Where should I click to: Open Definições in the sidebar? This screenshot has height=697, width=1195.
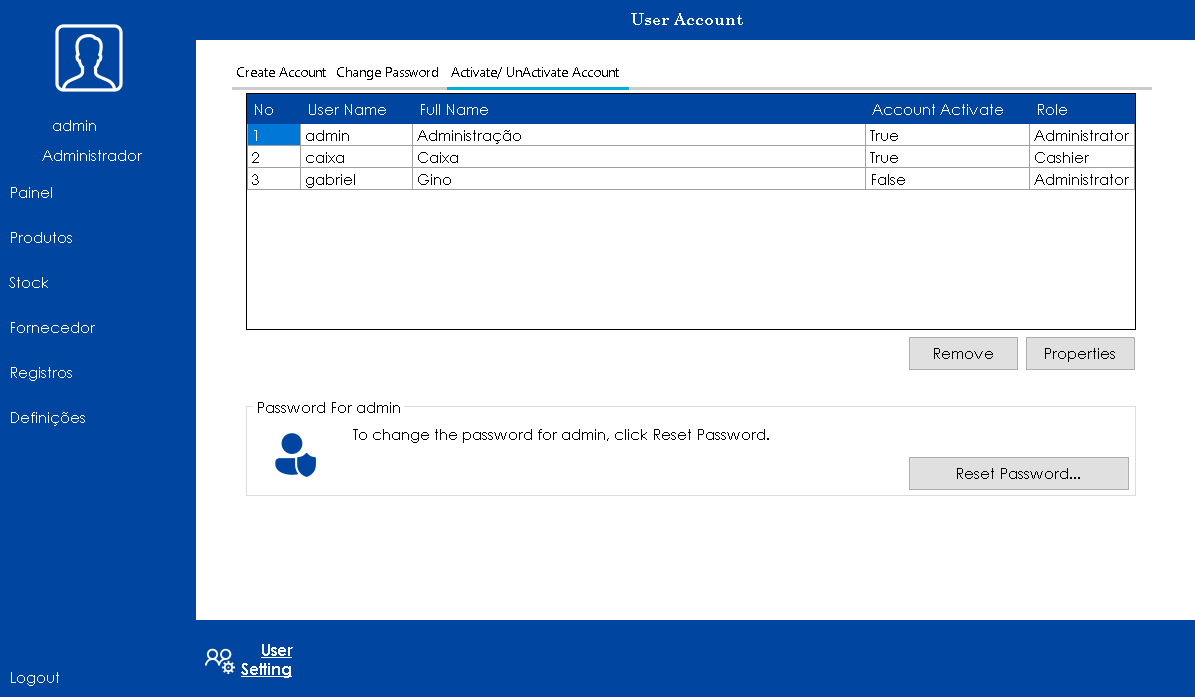(47, 418)
